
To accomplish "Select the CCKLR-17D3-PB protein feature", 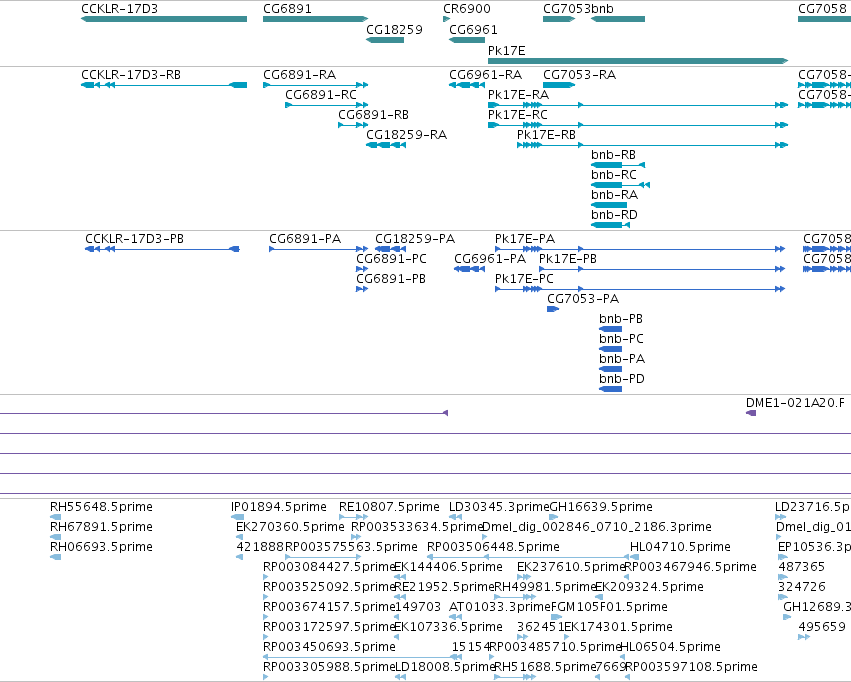I will 162,249.
